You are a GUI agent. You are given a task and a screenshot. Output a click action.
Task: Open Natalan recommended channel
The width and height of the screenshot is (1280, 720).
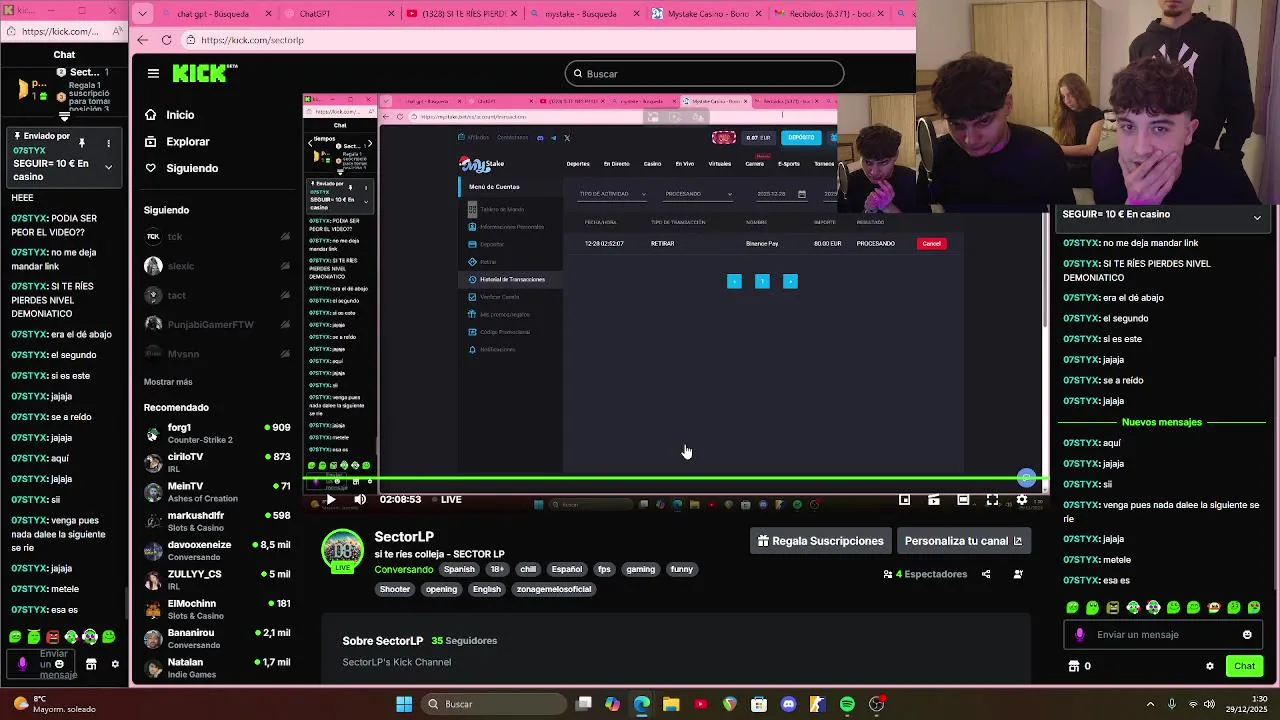(x=216, y=667)
